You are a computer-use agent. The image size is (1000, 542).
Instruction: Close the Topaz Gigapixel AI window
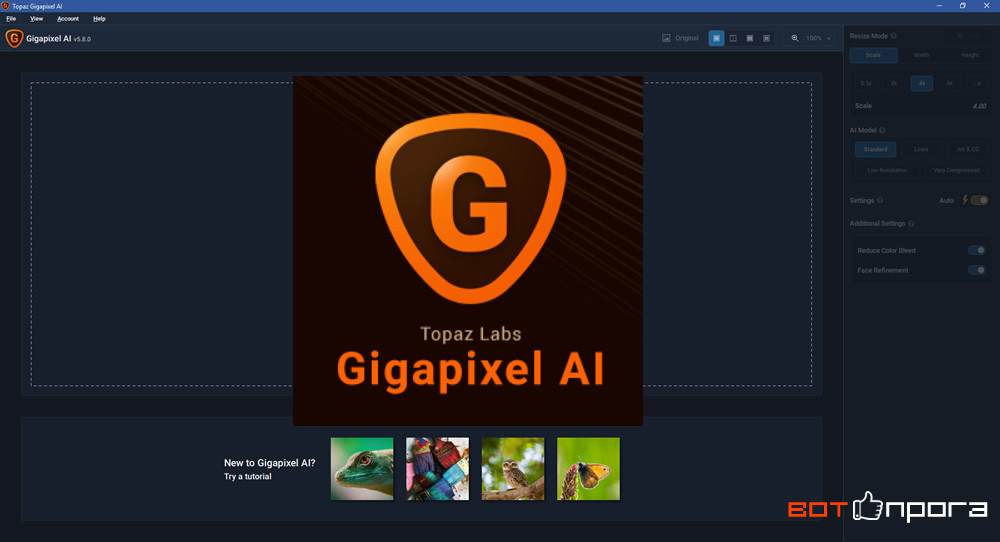[x=986, y=6]
